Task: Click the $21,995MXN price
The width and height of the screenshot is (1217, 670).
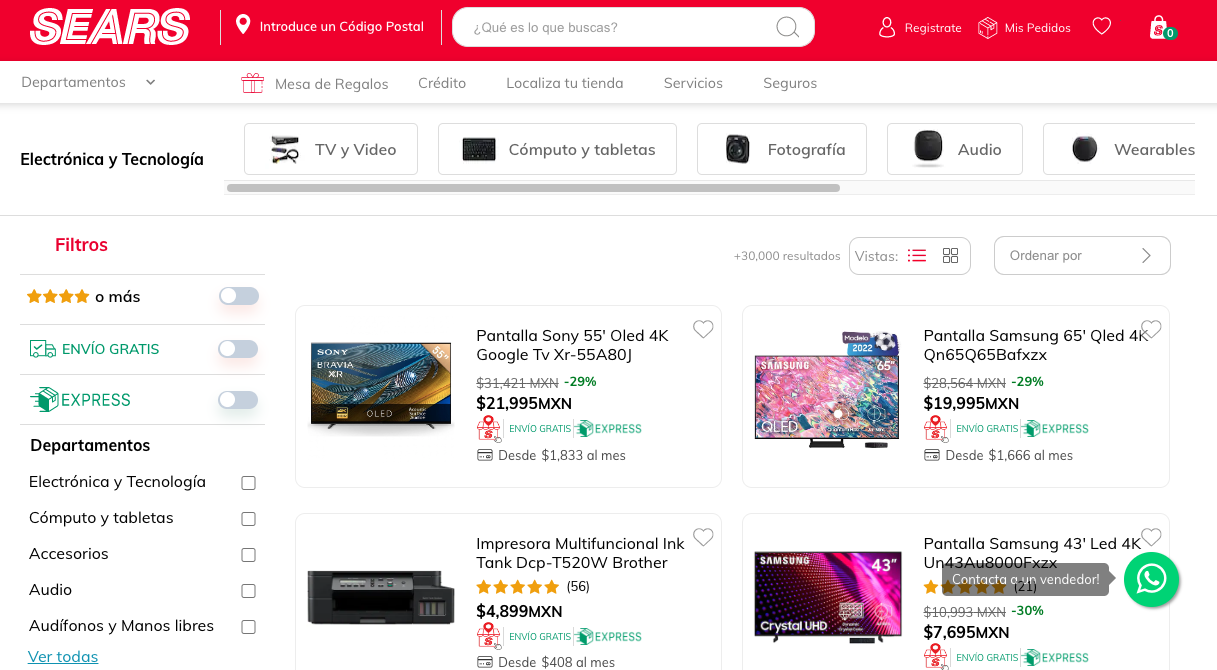Action: (524, 403)
